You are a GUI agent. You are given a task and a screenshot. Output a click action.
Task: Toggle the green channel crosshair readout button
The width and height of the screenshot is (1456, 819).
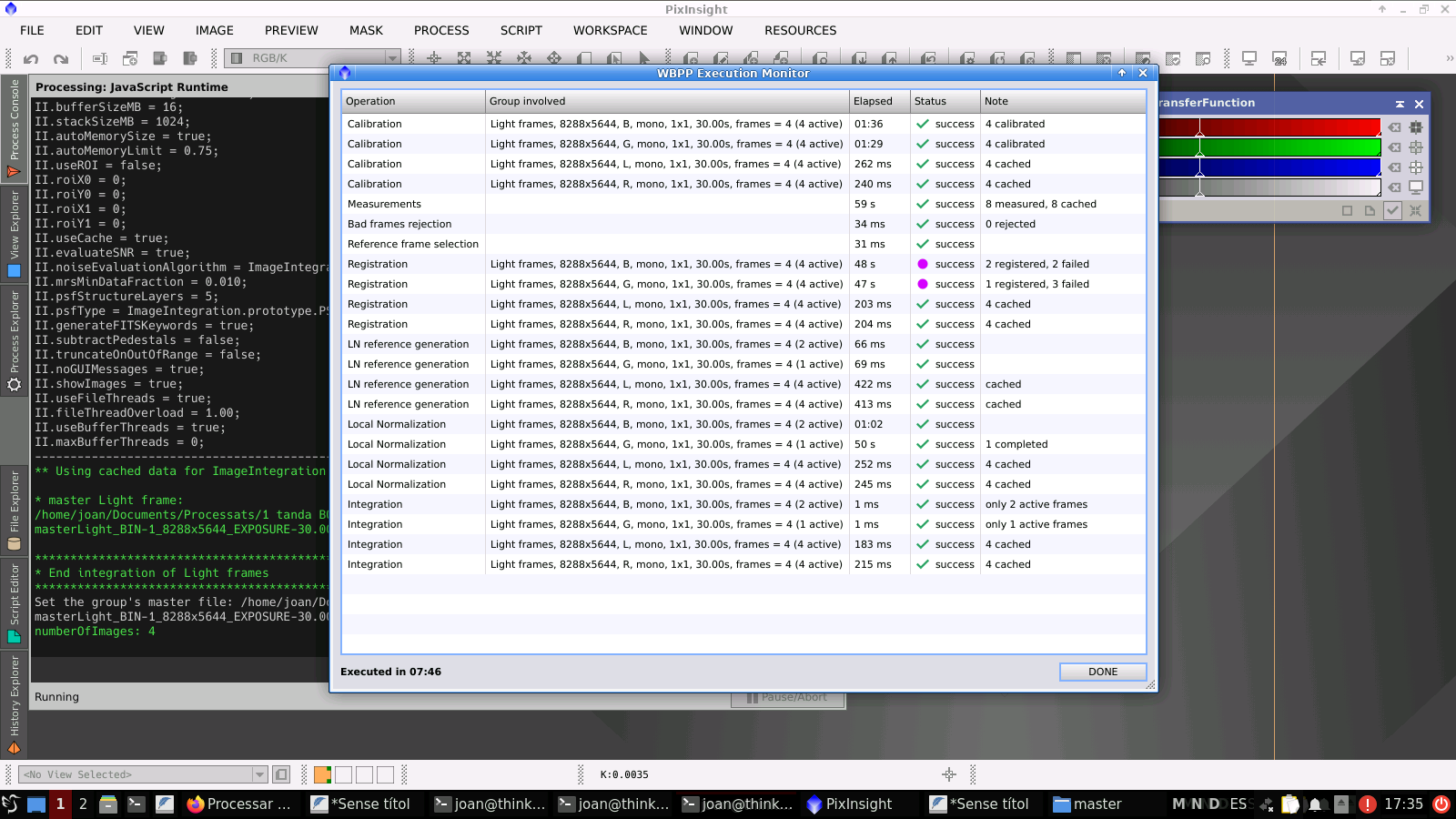click(1416, 147)
